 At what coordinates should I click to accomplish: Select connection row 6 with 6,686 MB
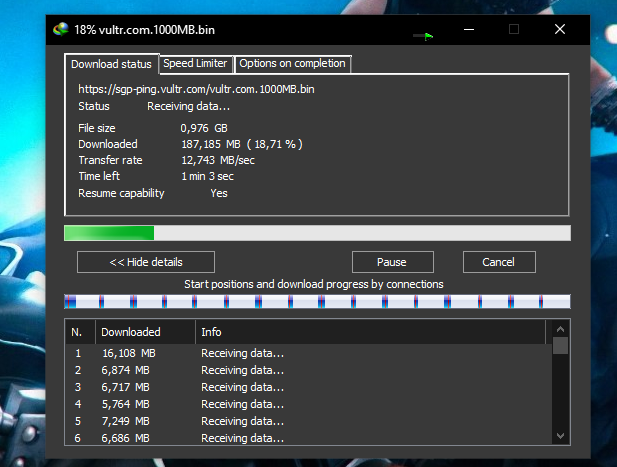[308, 437]
